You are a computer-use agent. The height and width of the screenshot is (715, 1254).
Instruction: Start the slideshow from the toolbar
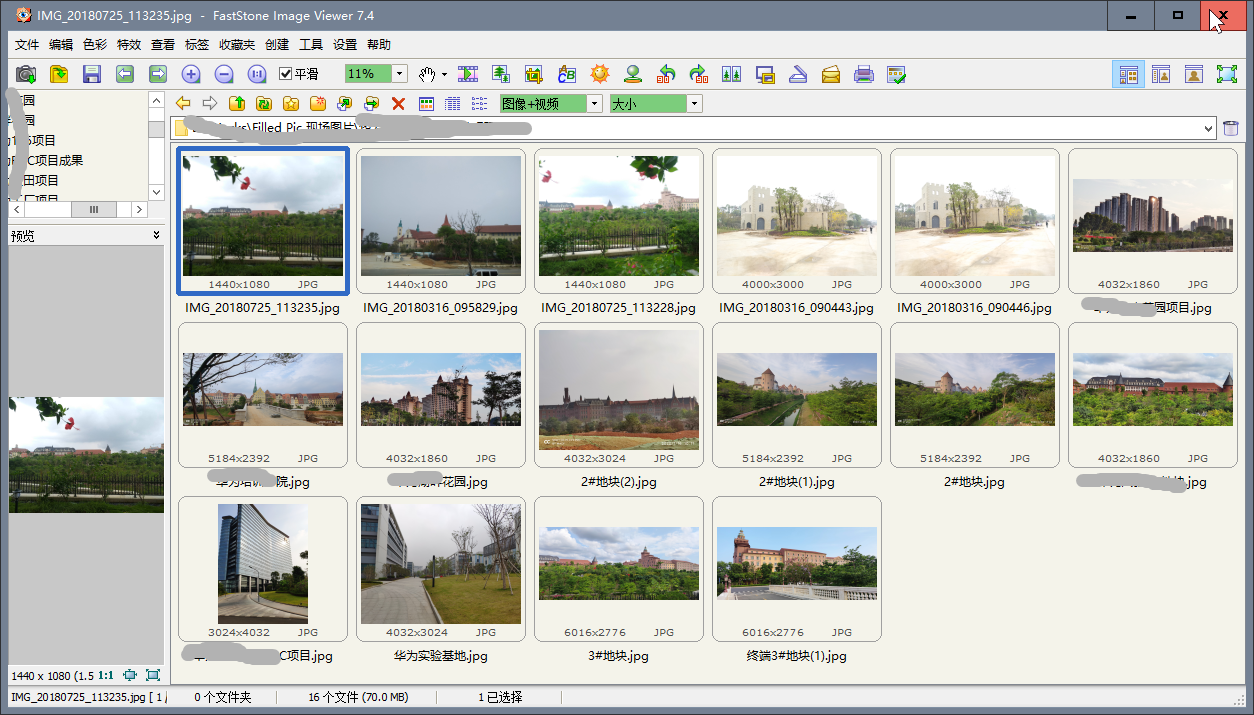(468, 74)
